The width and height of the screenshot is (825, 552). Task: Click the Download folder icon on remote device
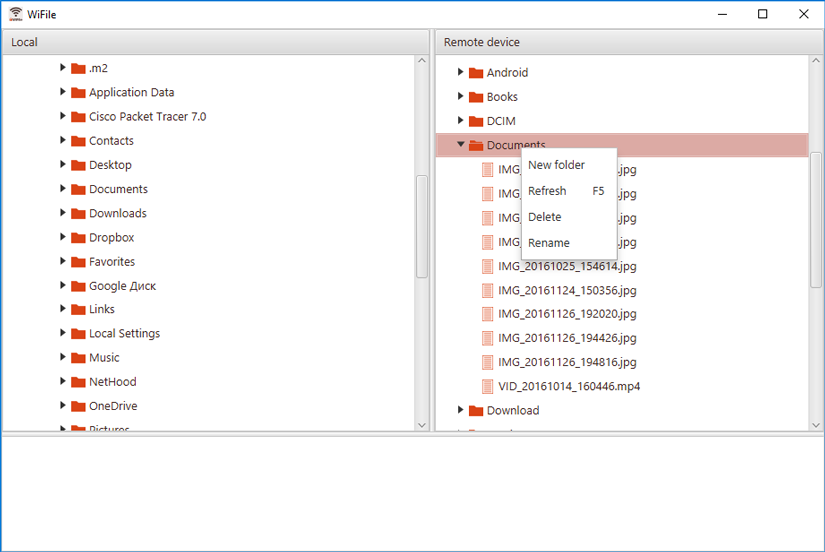(476, 410)
